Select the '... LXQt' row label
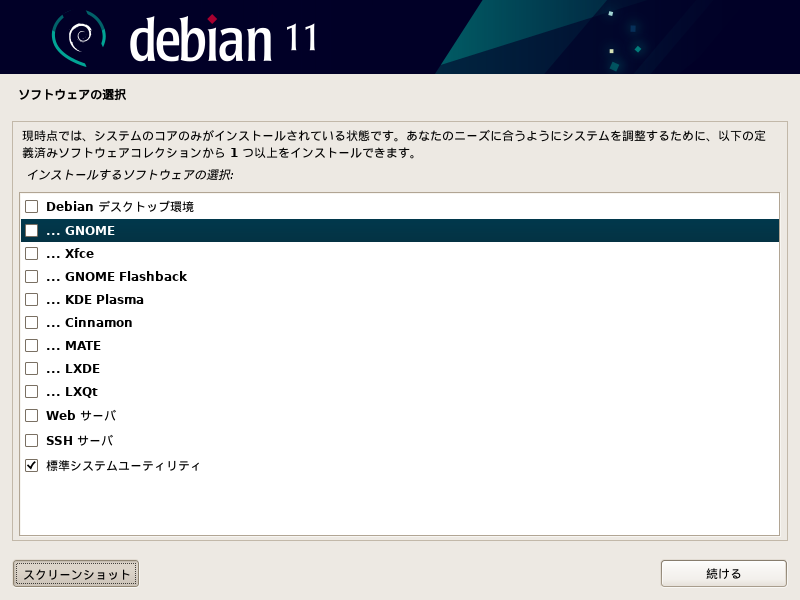 point(72,391)
